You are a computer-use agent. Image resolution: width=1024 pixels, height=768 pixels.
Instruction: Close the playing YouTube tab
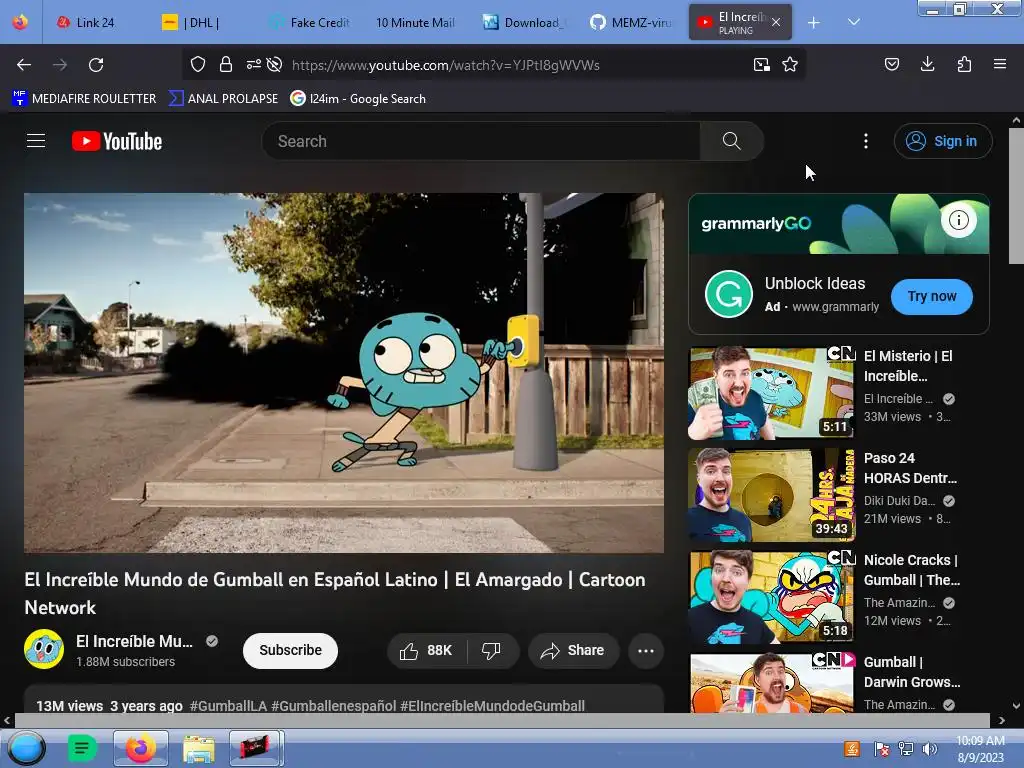tap(776, 22)
